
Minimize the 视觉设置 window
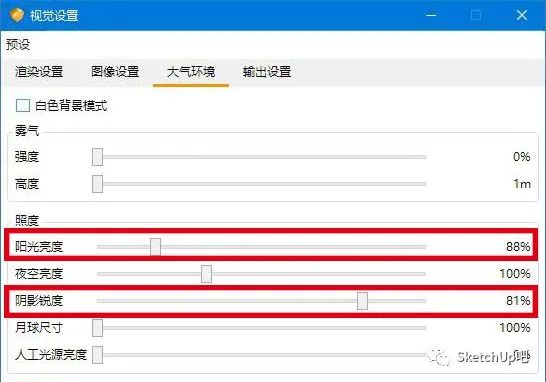coord(431,15)
